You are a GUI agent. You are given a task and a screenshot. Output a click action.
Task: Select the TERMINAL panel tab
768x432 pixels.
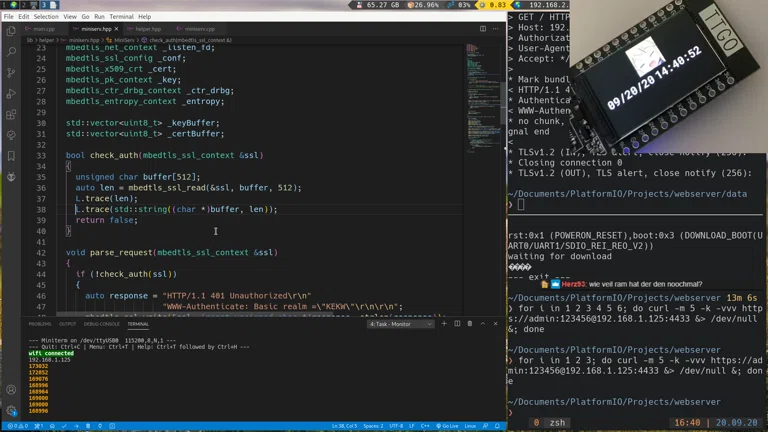point(138,324)
